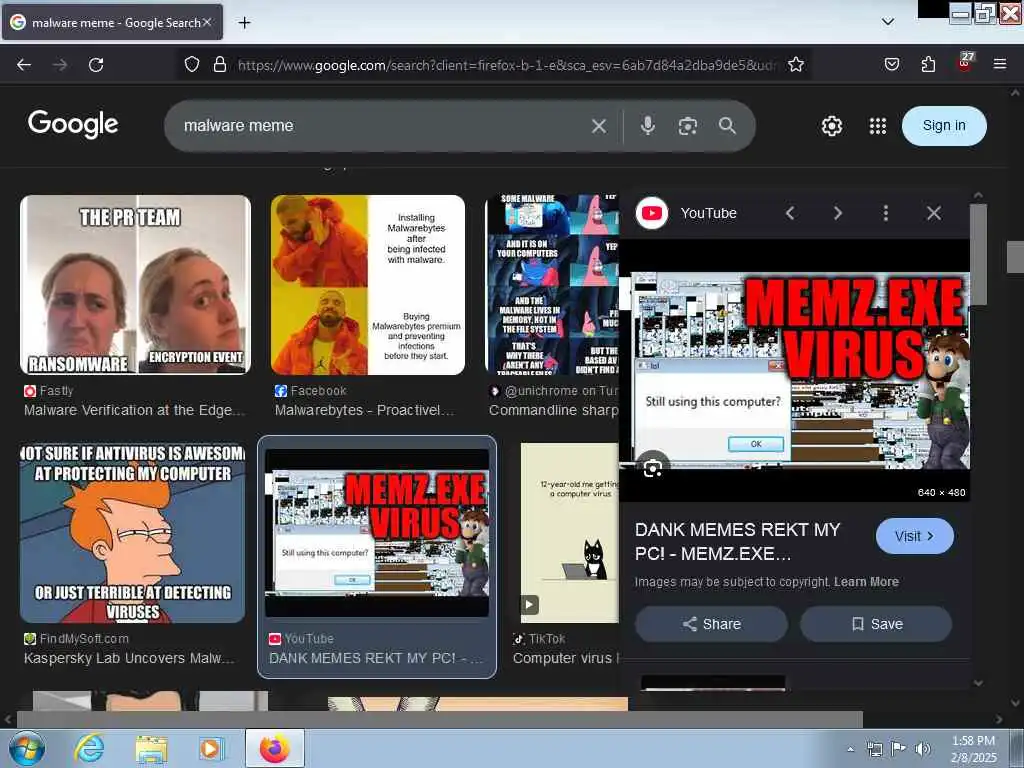
Task: Search by image with the camera lens icon
Action: pyautogui.click(x=687, y=126)
